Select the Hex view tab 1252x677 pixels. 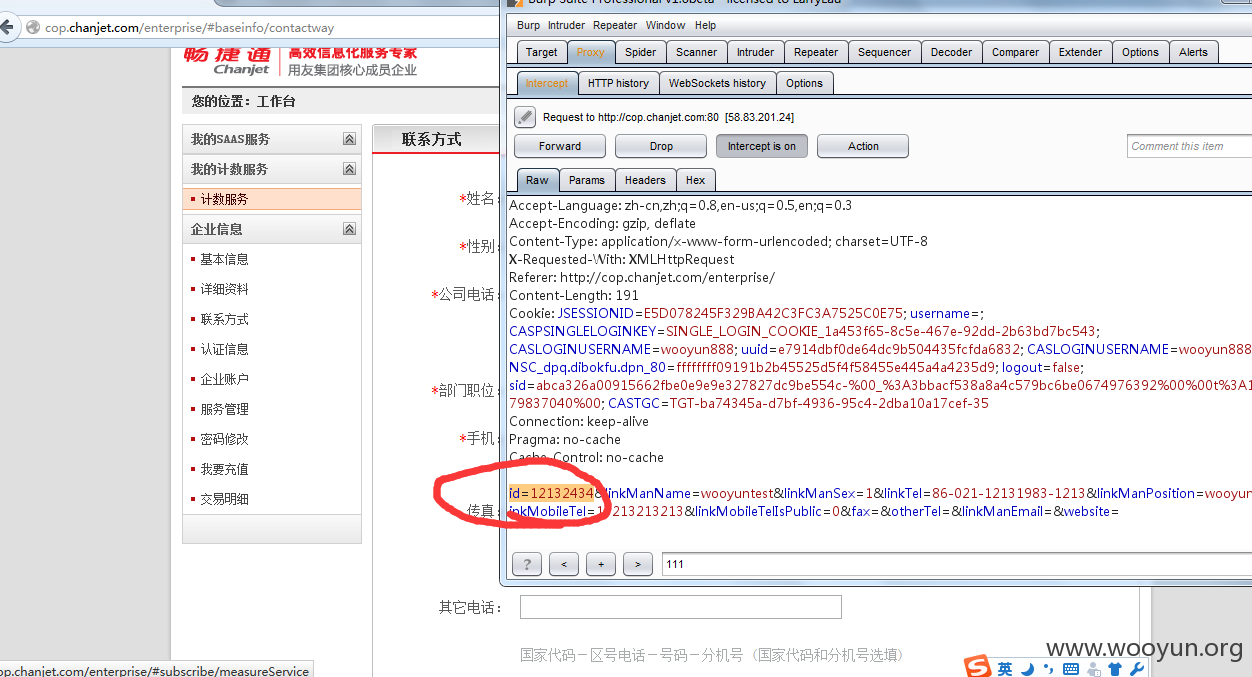point(696,180)
